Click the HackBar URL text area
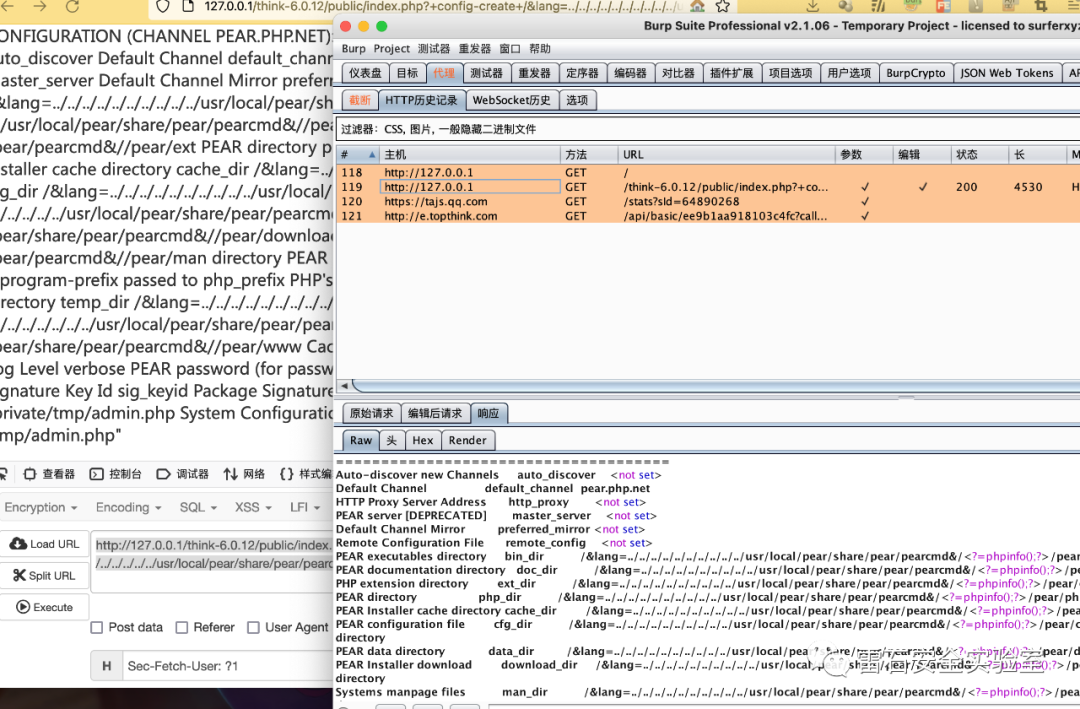Image resolution: width=1080 pixels, height=709 pixels. tap(212, 563)
